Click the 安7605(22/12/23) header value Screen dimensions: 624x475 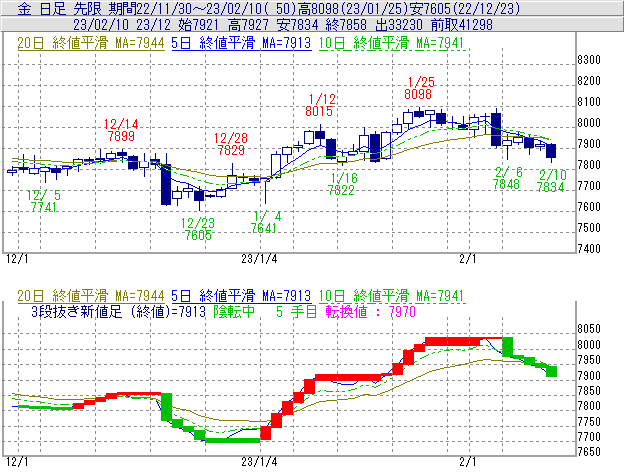point(465,9)
